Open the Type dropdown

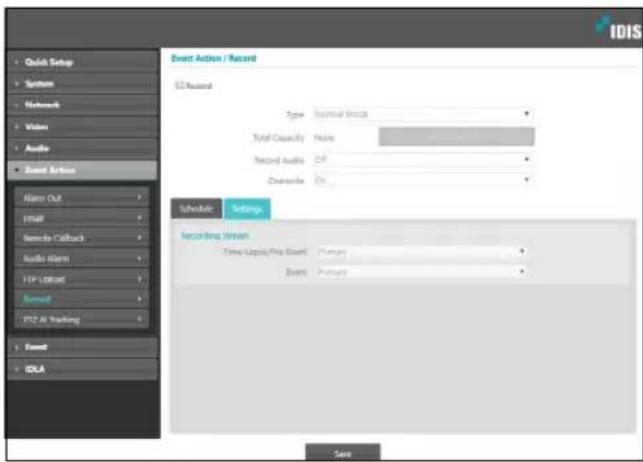[423, 114]
